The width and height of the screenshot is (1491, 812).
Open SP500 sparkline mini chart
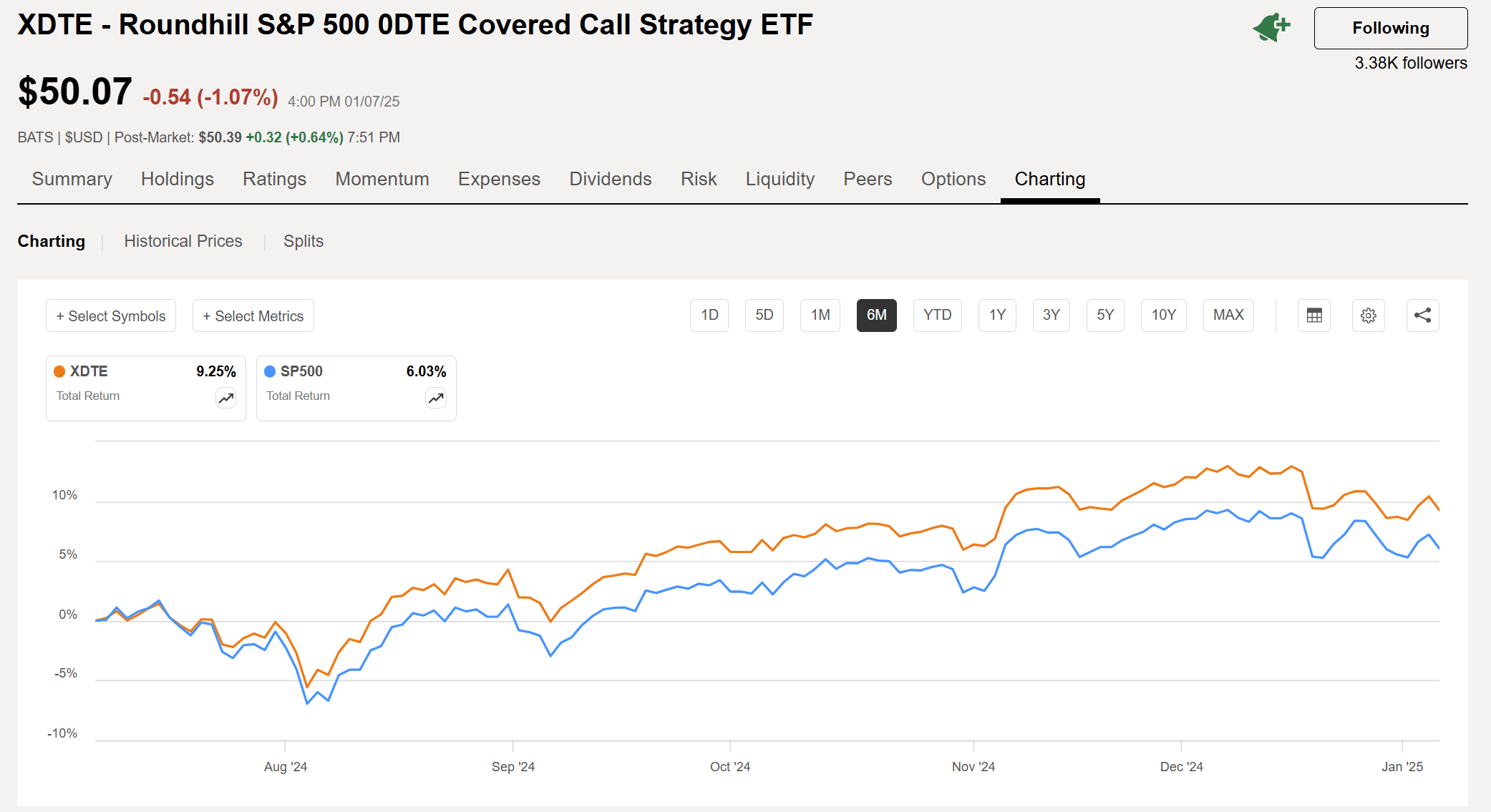436,398
